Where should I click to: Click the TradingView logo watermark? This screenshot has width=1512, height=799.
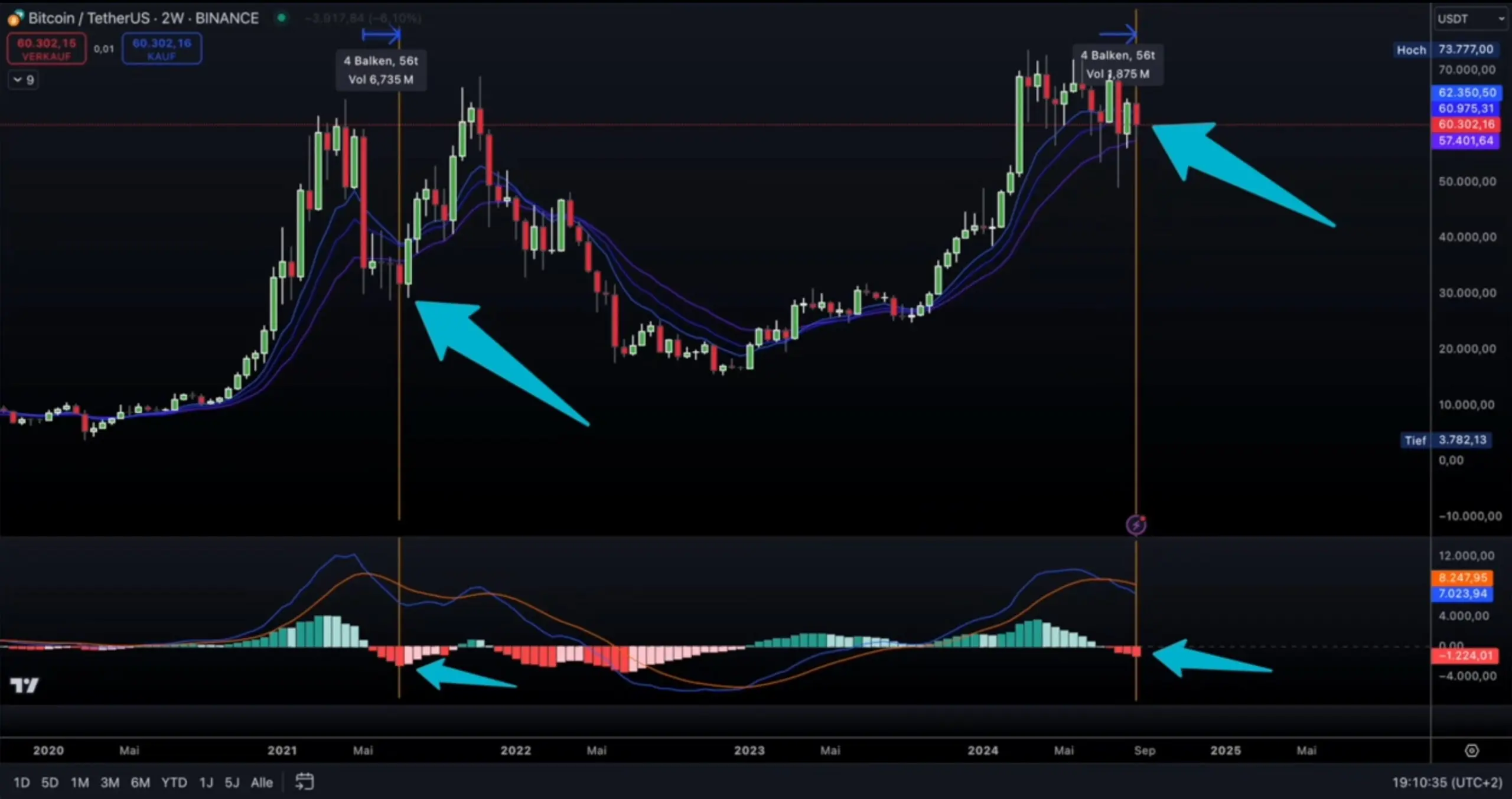click(x=24, y=685)
